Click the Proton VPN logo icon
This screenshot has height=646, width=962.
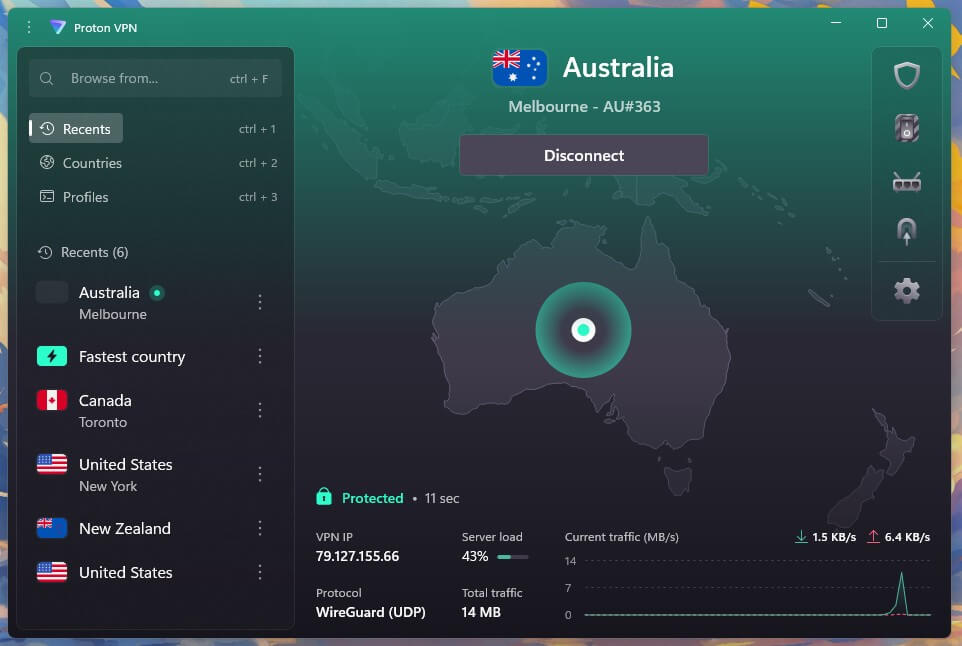58,27
